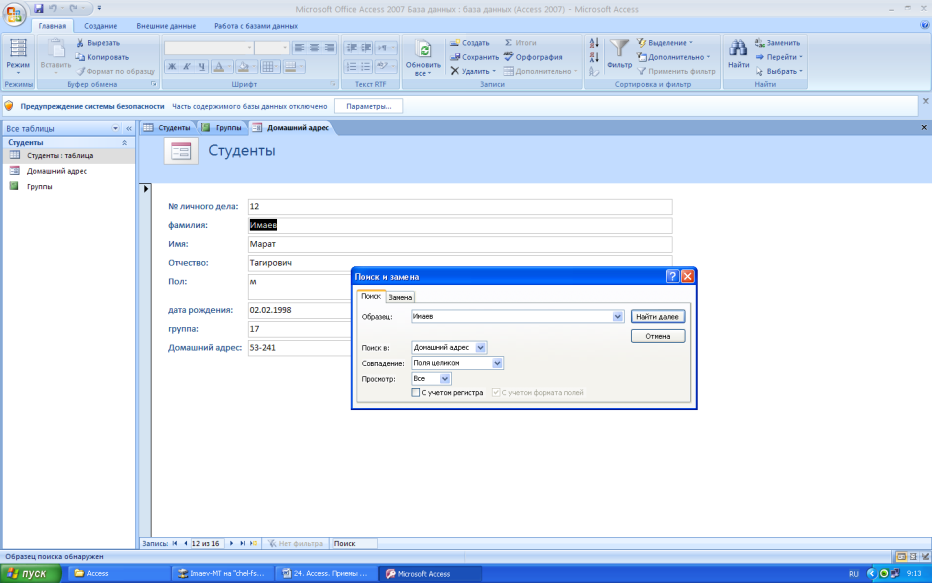Switch to Создание ribbon tab

[100, 26]
